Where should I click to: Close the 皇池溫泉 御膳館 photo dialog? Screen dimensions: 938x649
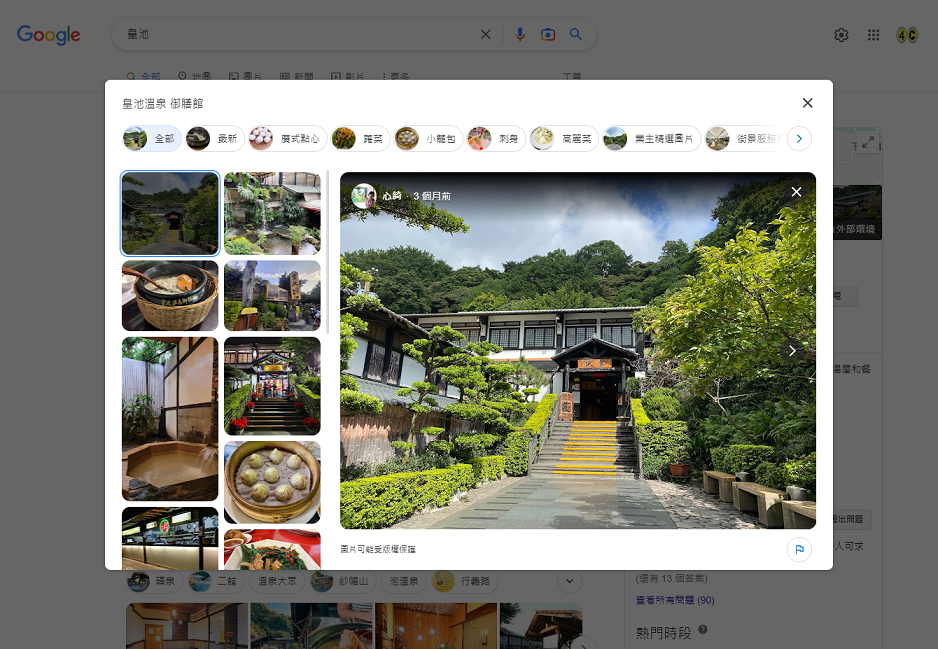(807, 103)
